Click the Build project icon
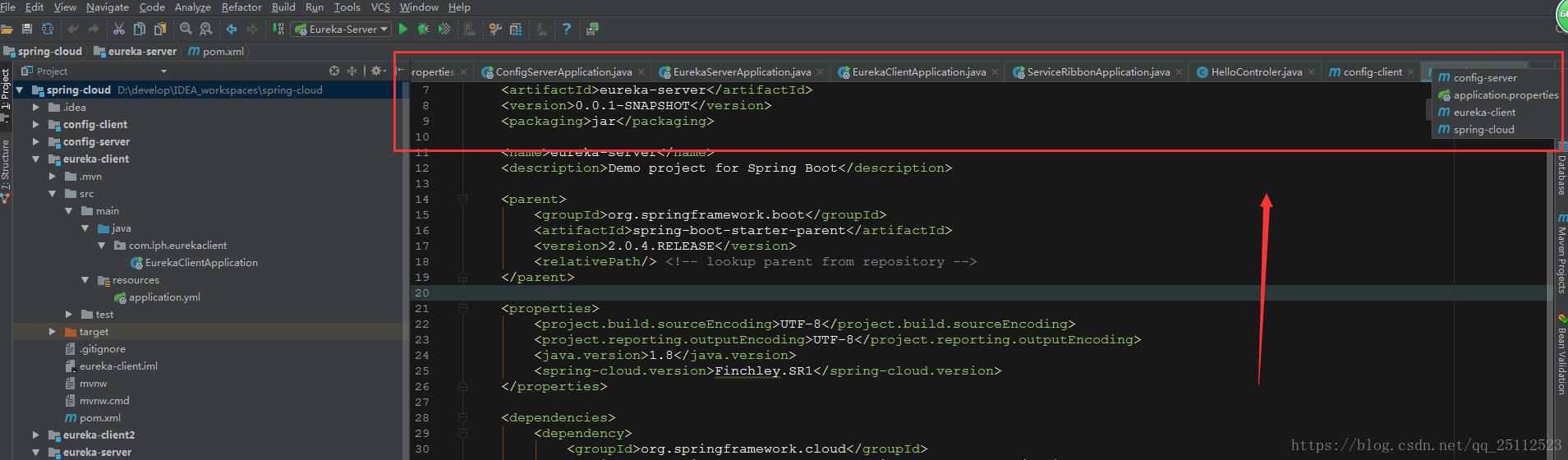1568x460 pixels. click(x=278, y=29)
